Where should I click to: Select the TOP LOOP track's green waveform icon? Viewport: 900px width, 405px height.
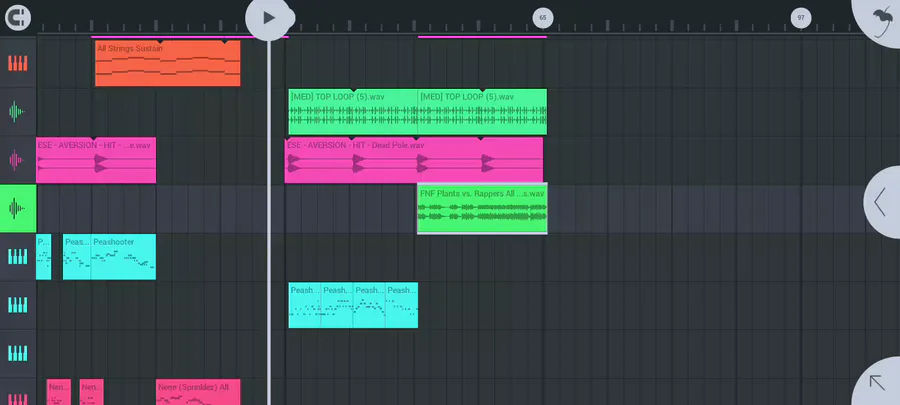18,111
